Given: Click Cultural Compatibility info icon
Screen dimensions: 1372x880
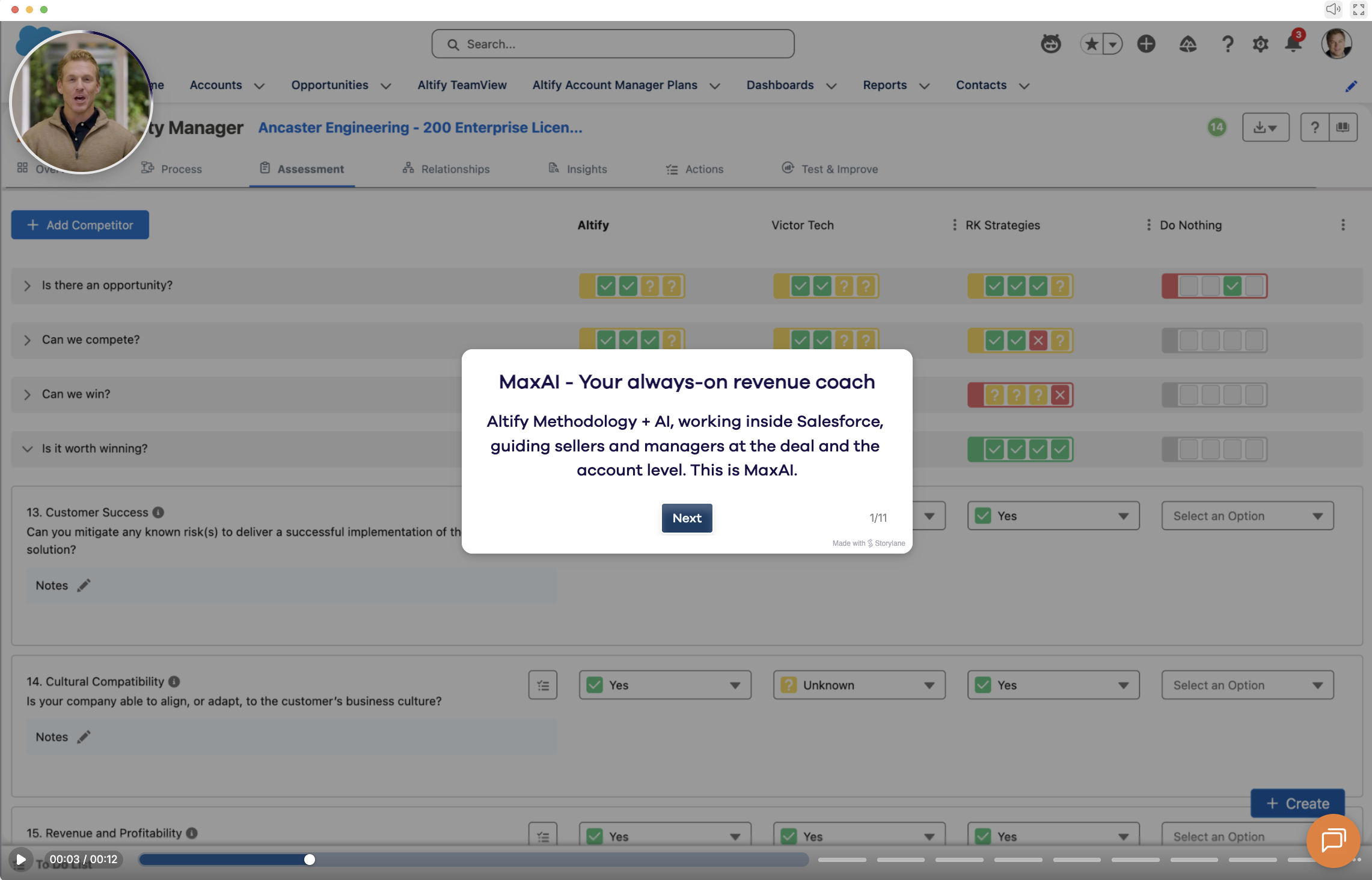Looking at the screenshot, I should 174,682.
